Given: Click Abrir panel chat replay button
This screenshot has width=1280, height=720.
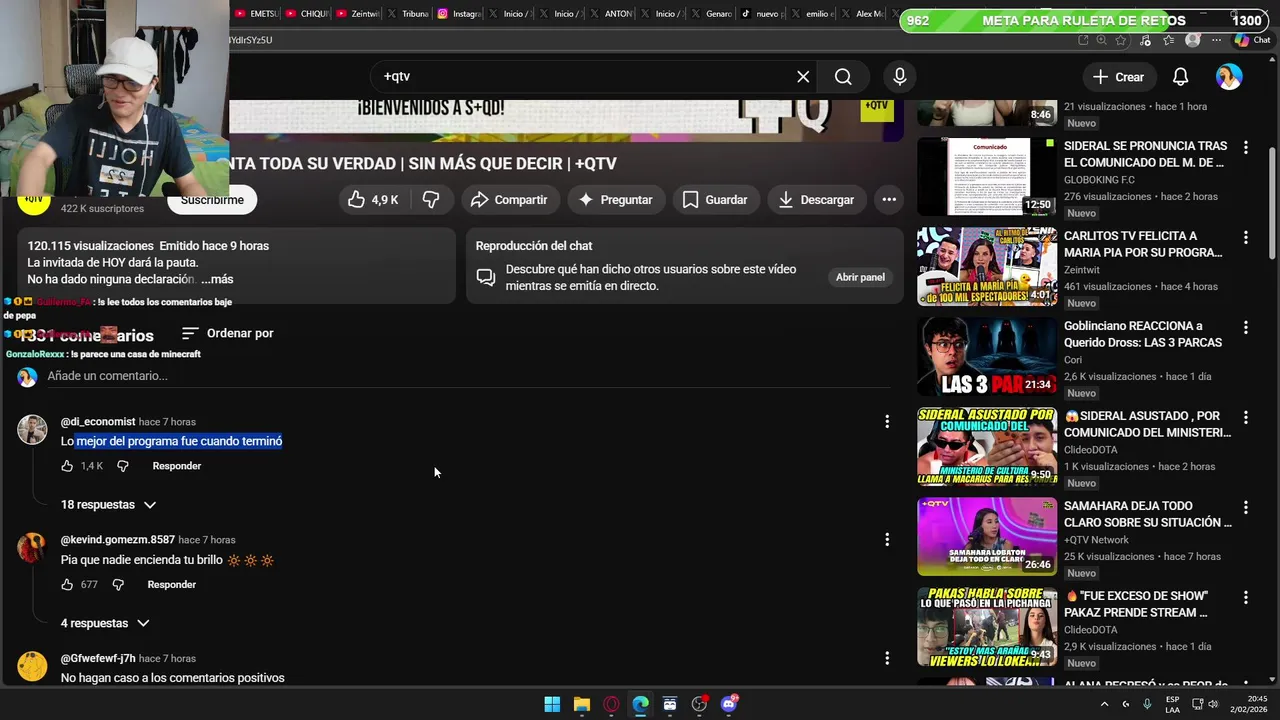Looking at the screenshot, I should pos(860,277).
